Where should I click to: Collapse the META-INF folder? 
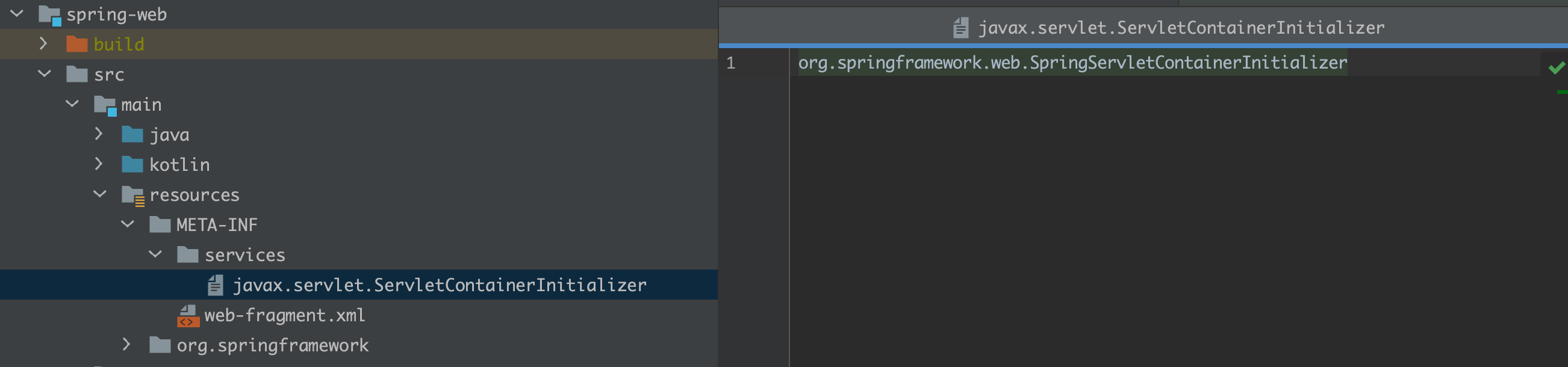[127, 224]
